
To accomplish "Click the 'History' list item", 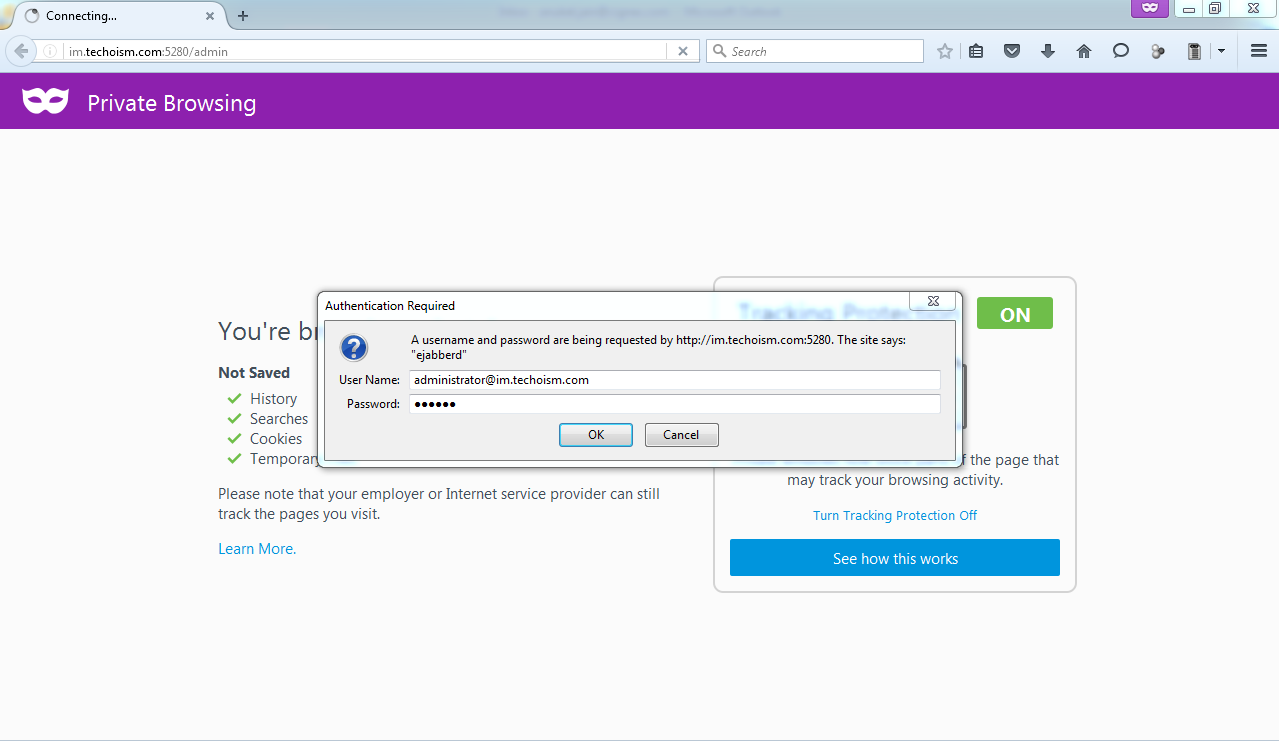I will 273,399.
